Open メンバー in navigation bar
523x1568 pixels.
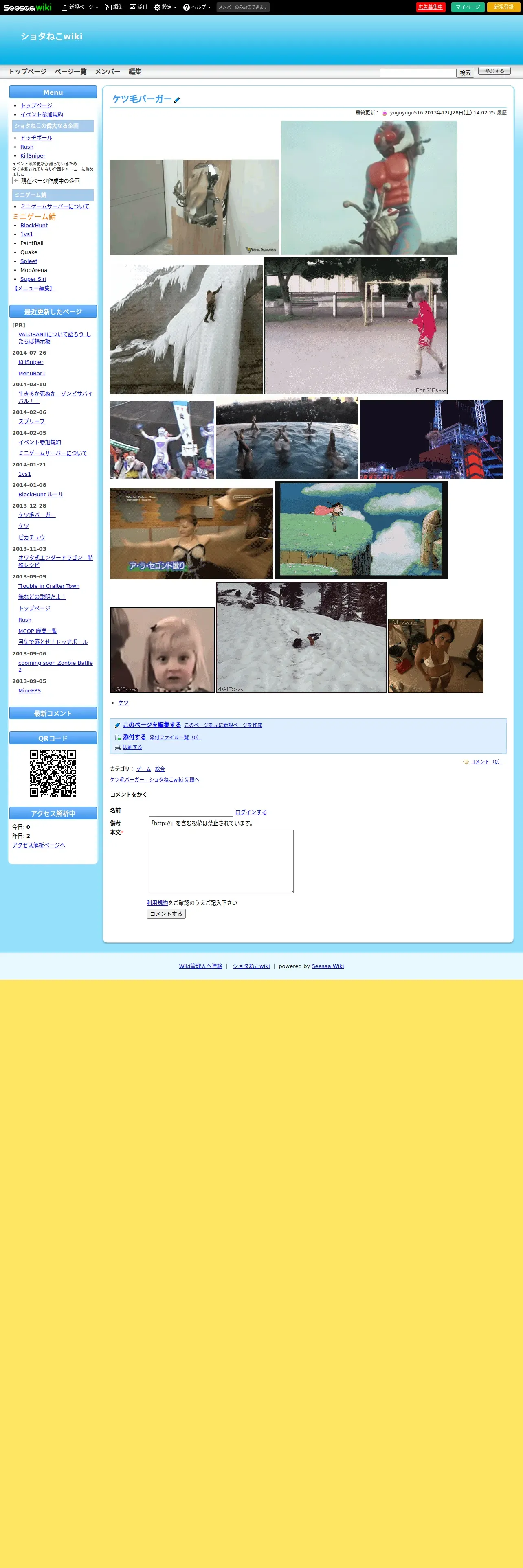108,72
